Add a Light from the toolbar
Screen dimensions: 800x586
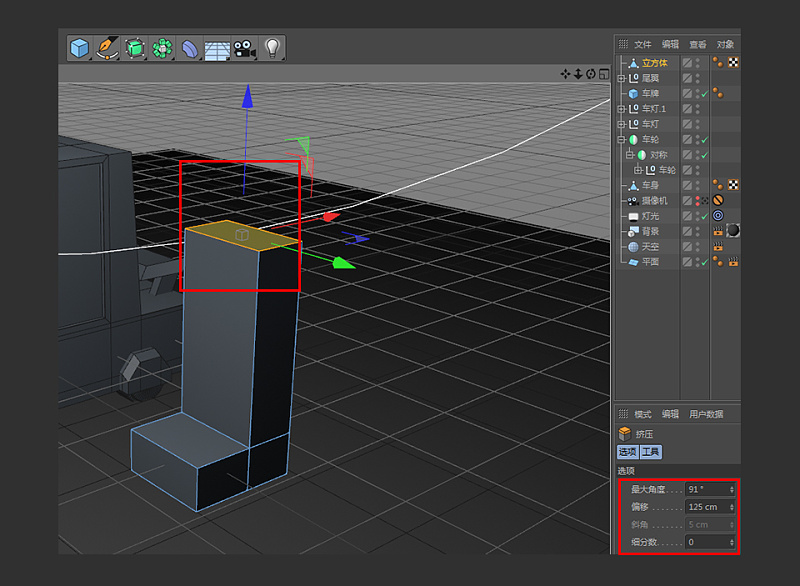(x=272, y=48)
